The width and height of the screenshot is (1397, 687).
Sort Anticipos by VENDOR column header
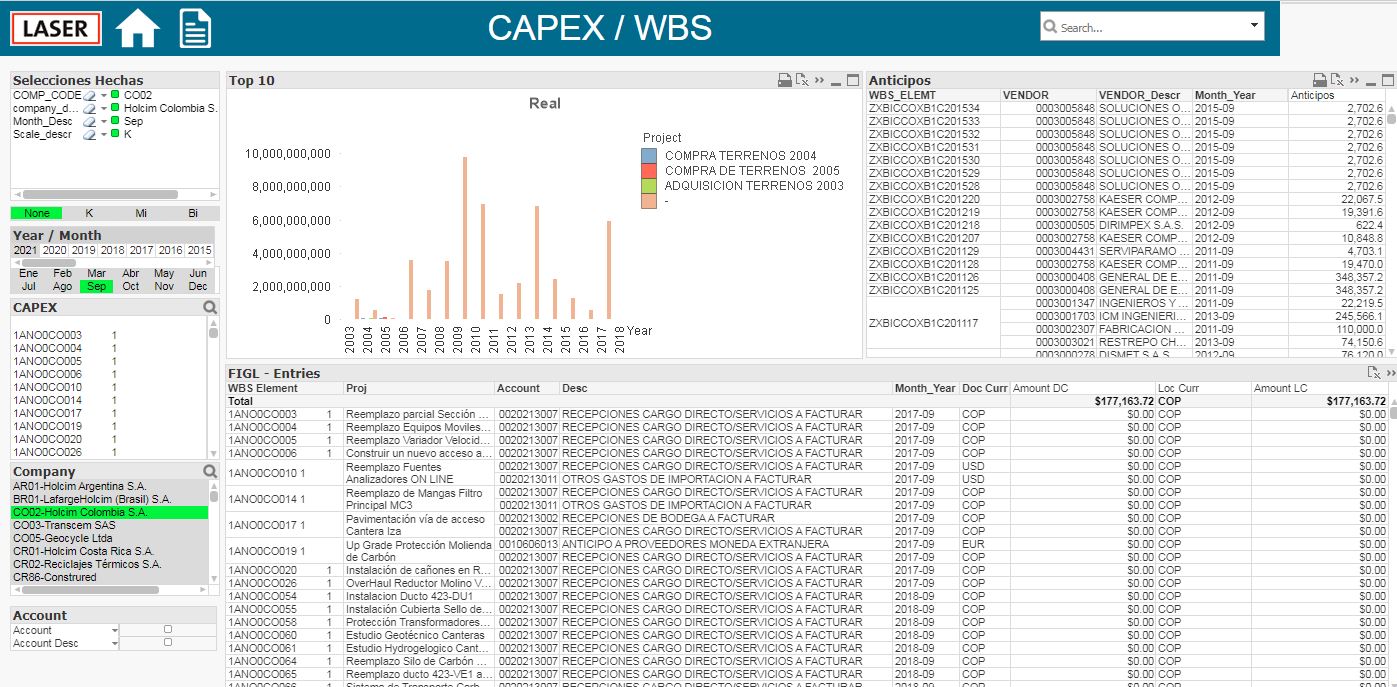coord(1026,95)
